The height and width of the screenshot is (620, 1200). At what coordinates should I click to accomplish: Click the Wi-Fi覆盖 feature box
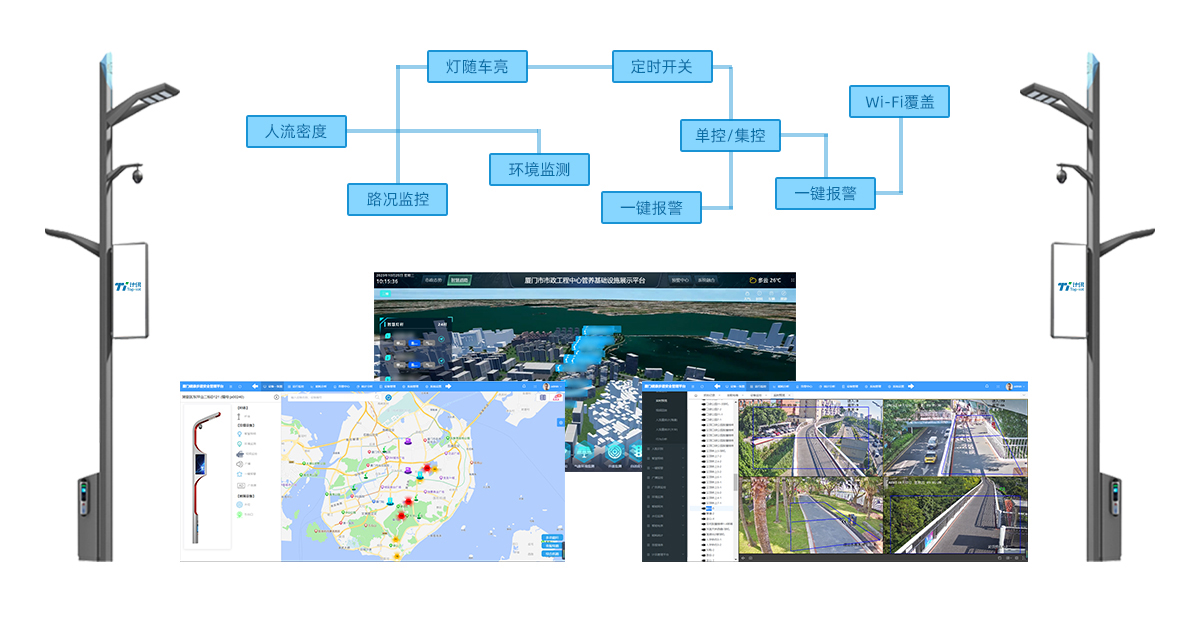pos(899,102)
